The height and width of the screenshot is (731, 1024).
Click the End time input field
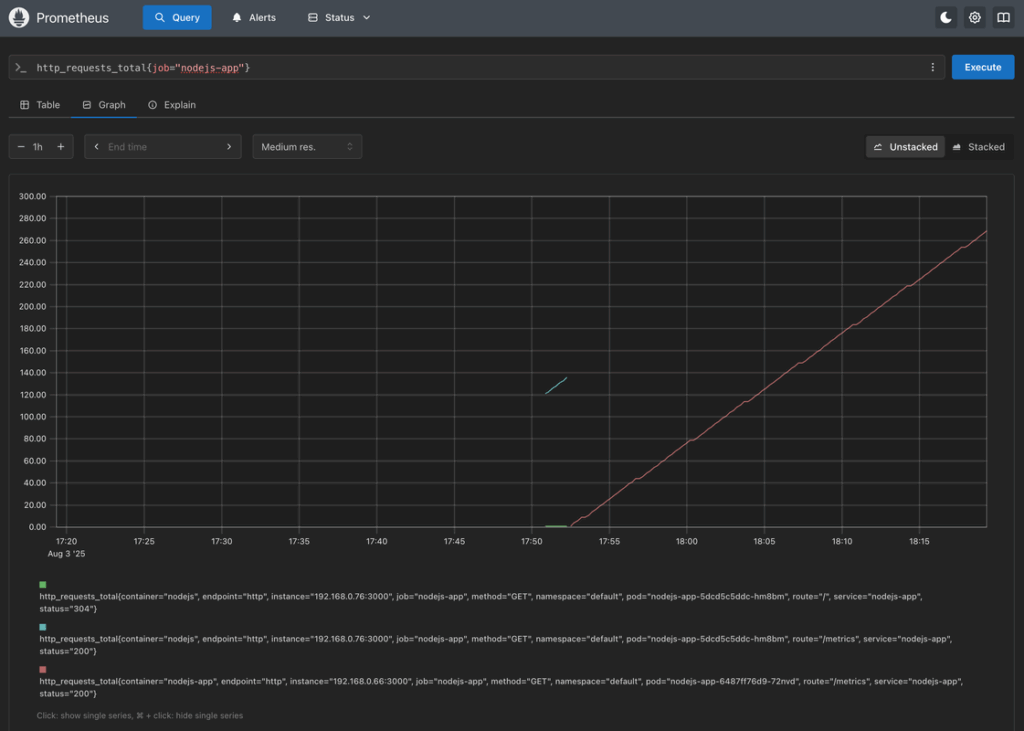coord(163,147)
